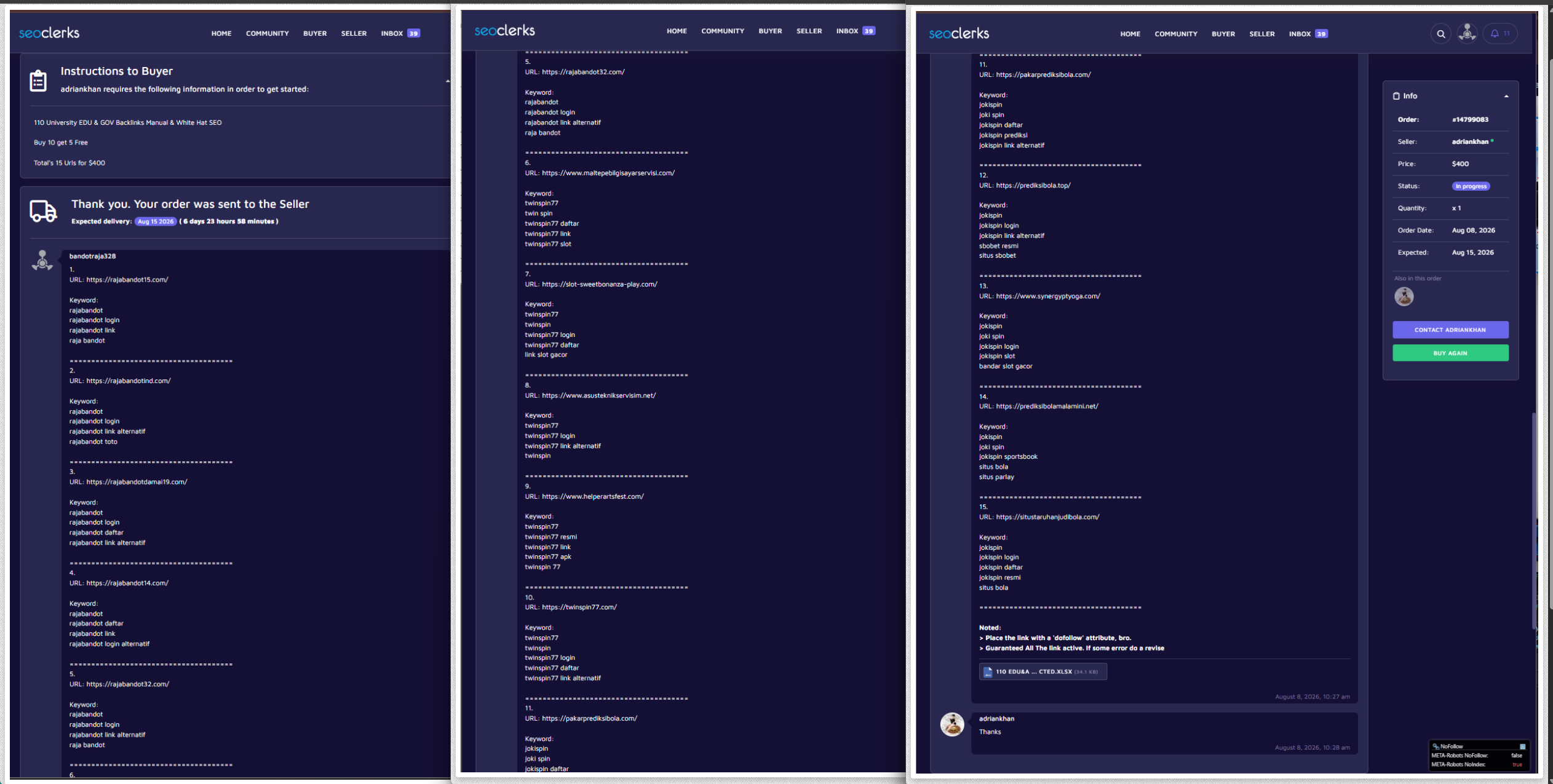Viewport: 1553px width, 784px height.
Task: Click bandotraja328's avatar icon
Action: click(42, 261)
